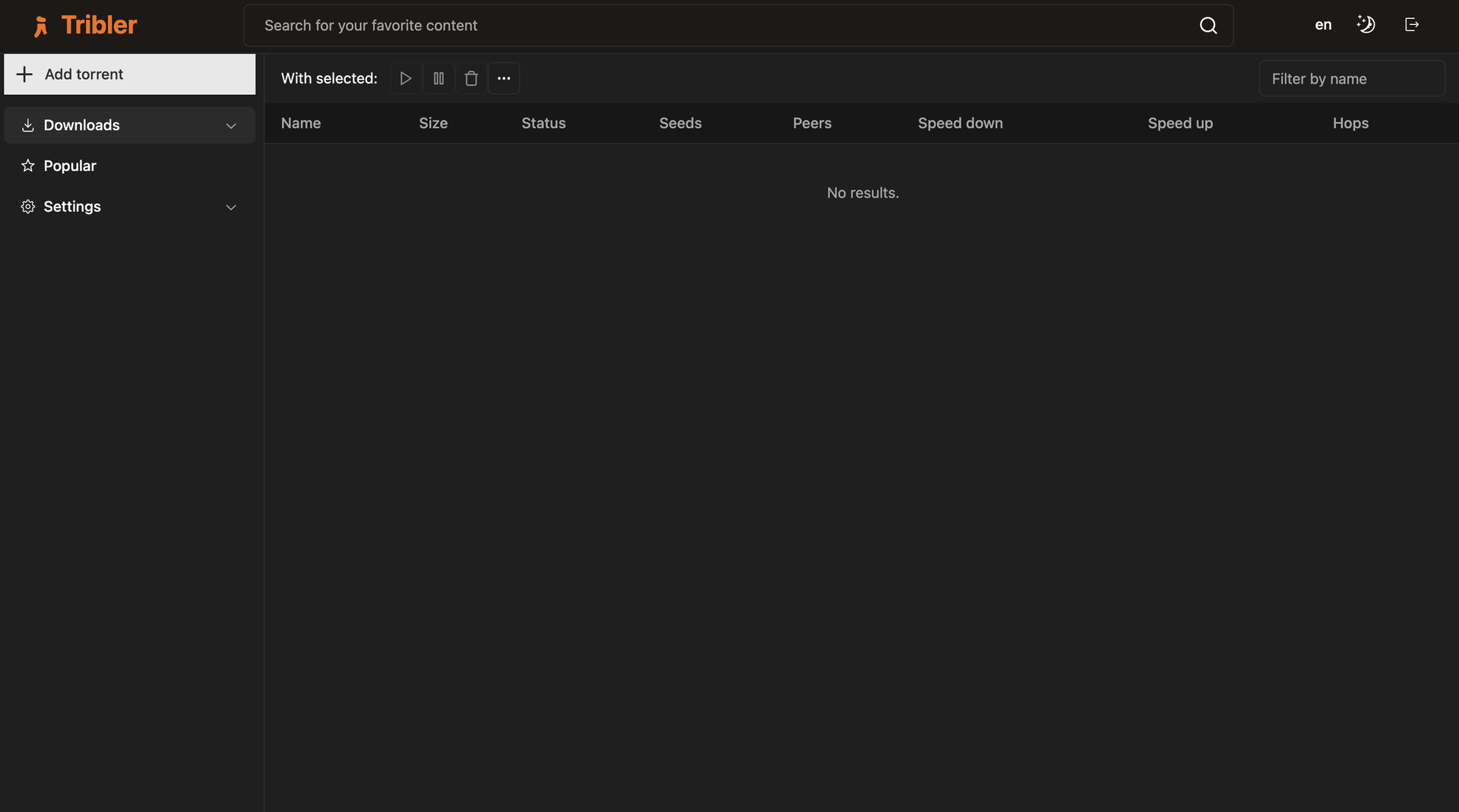Open the en language selector
This screenshot has height=812, width=1459.
[x=1322, y=24]
